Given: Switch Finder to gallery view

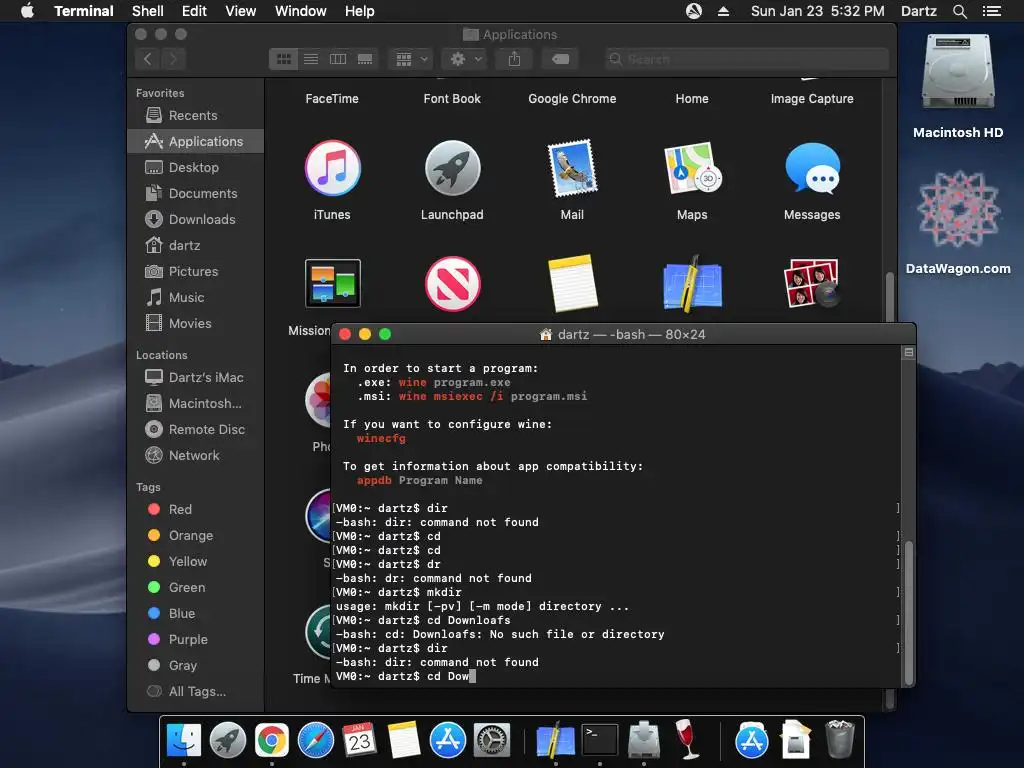Looking at the screenshot, I should coord(365,59).
